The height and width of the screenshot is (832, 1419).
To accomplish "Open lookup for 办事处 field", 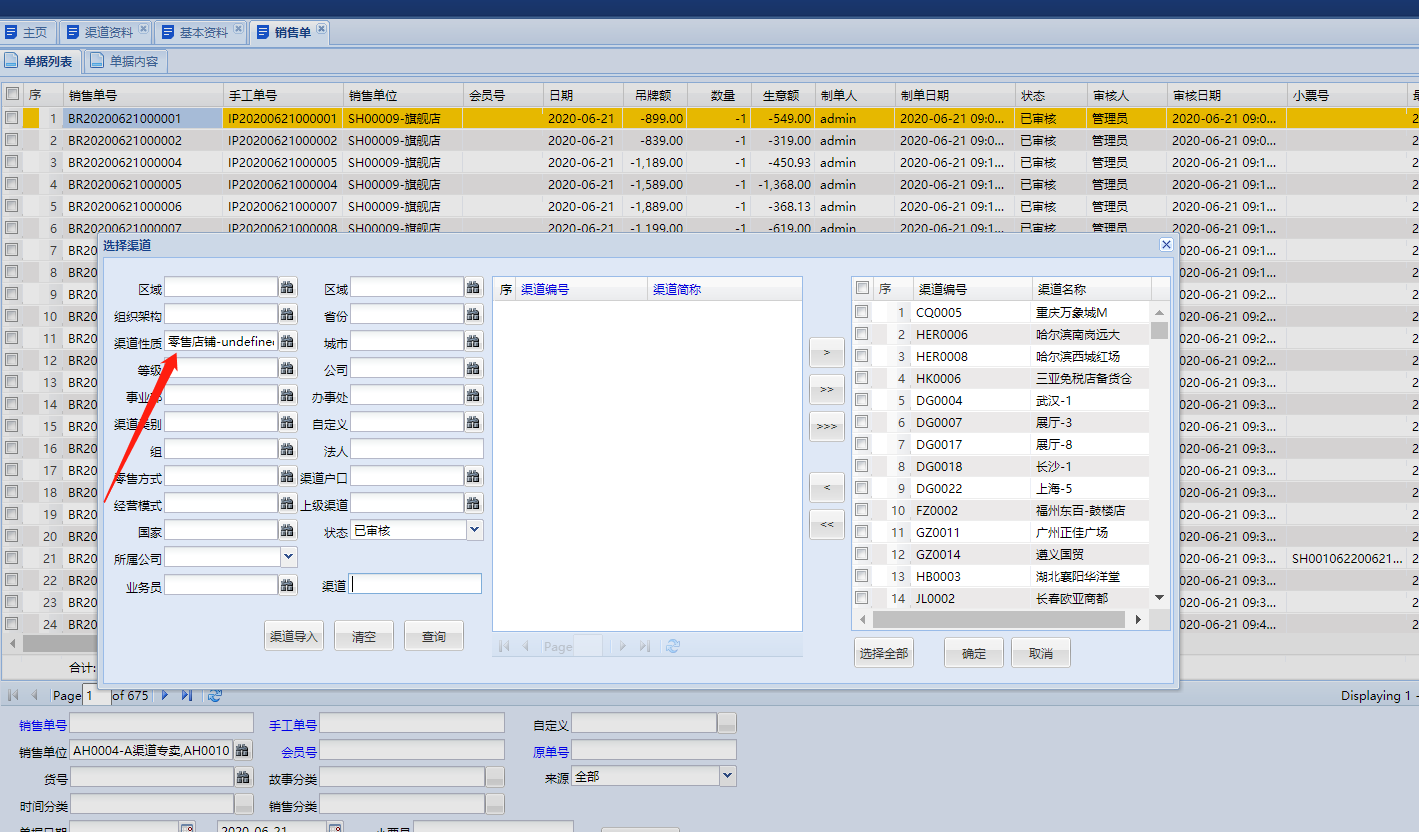I will (474, 396).
